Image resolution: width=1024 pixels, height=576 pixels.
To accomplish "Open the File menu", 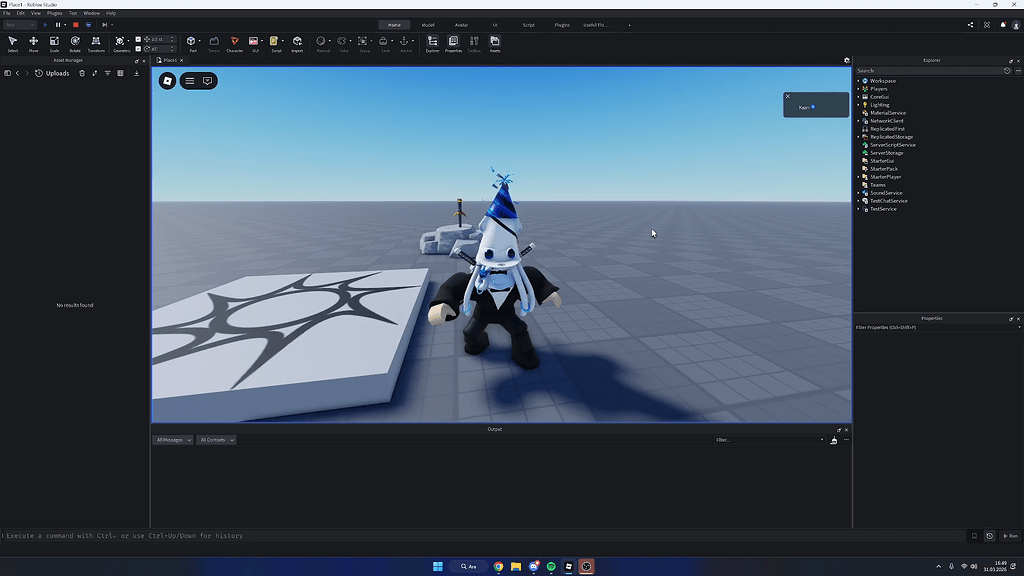I will click(x=7, y=13).
